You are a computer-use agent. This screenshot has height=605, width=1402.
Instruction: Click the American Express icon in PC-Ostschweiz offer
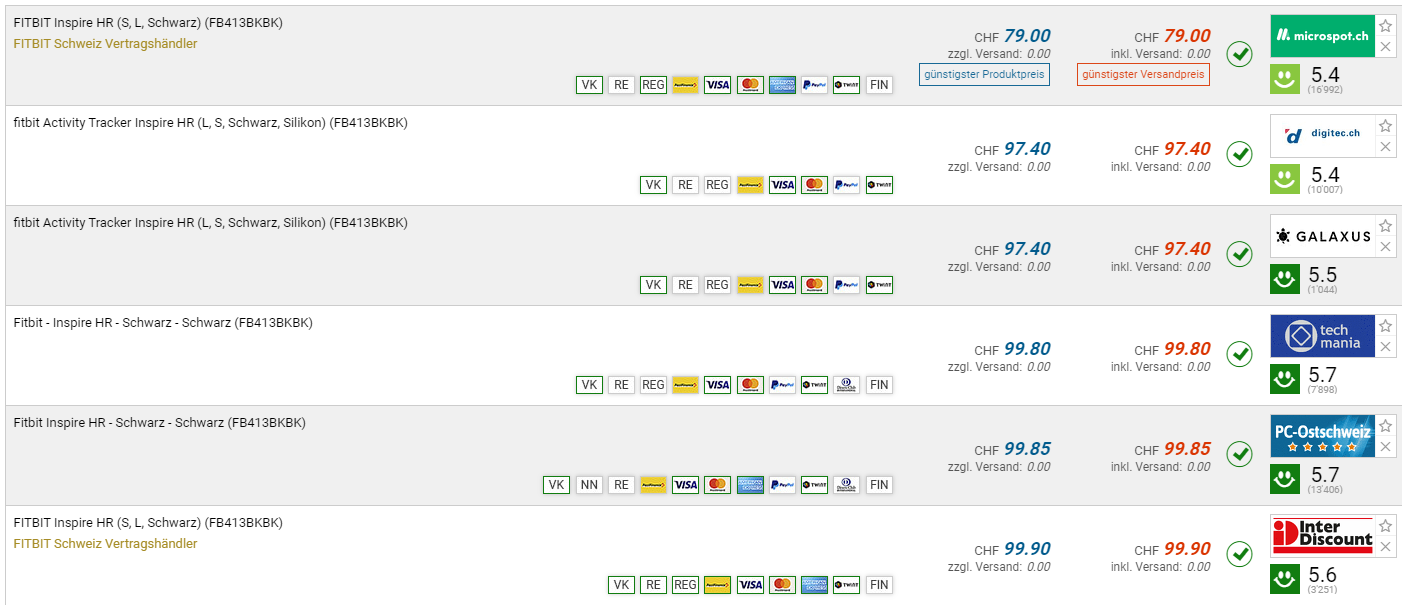pyautogui.click(x=750, y=485)
